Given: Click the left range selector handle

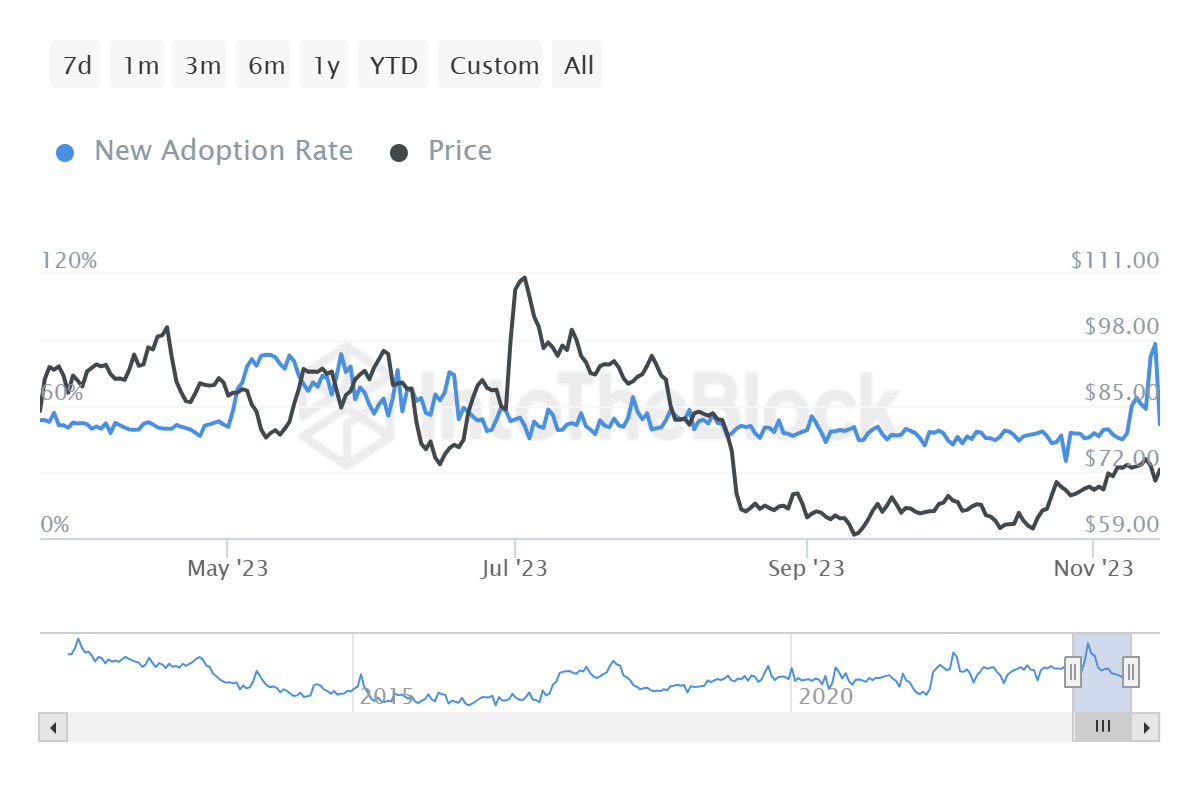Looking at the screenshot, I should [x=1072, y=673].
